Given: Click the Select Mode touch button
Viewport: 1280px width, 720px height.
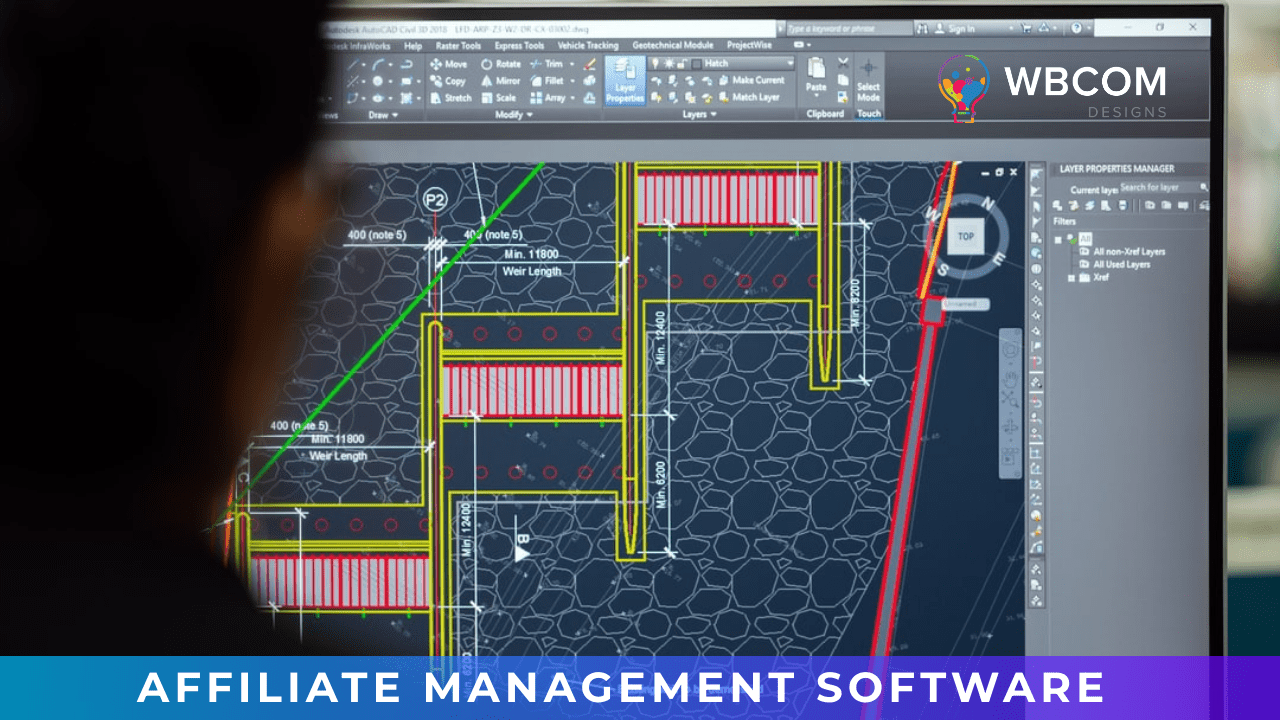Looking at the screenshot, I should point(868,80).
